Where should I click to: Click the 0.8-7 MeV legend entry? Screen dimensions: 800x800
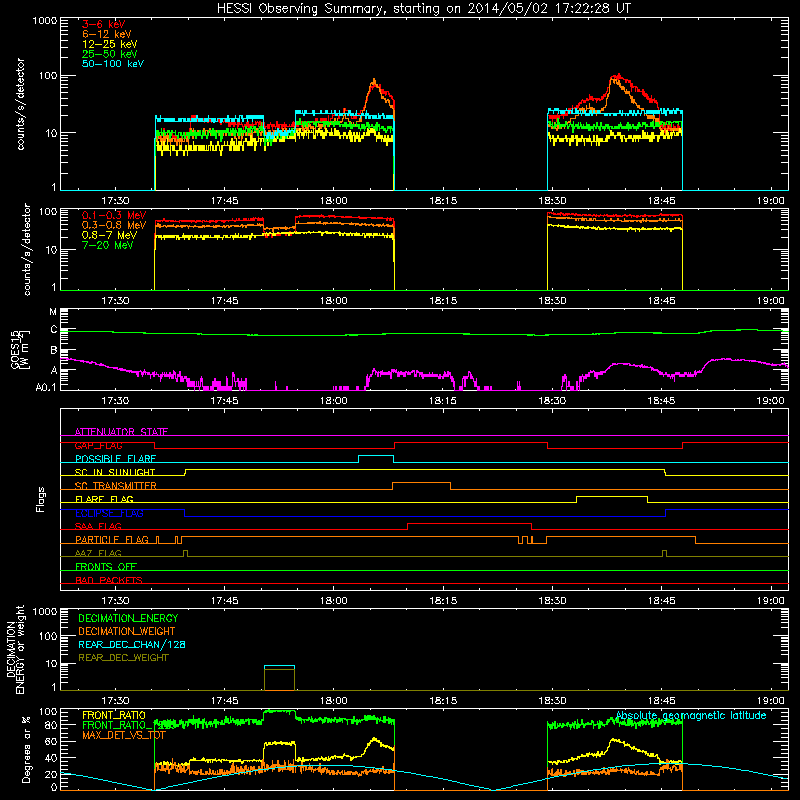click(109, 235)
